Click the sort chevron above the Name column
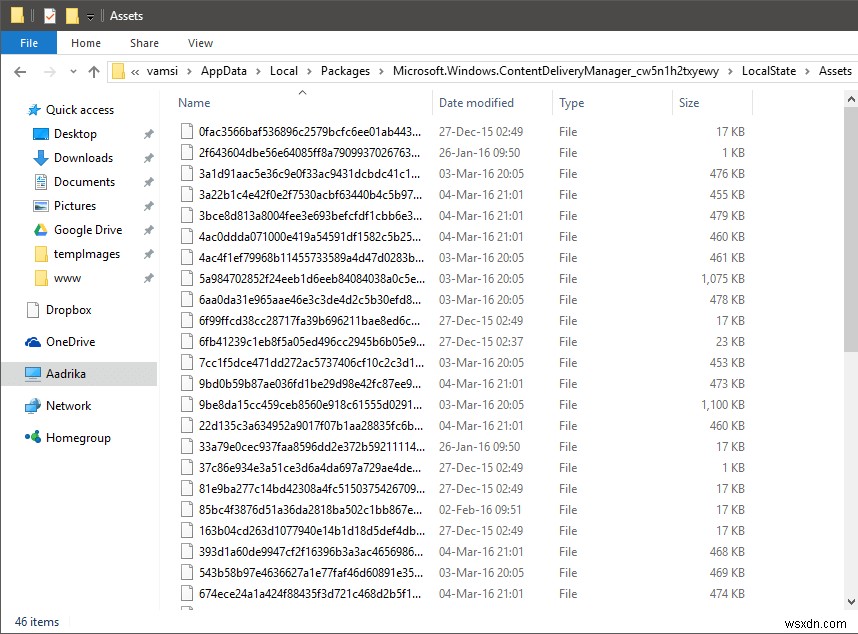 point(302,92)
